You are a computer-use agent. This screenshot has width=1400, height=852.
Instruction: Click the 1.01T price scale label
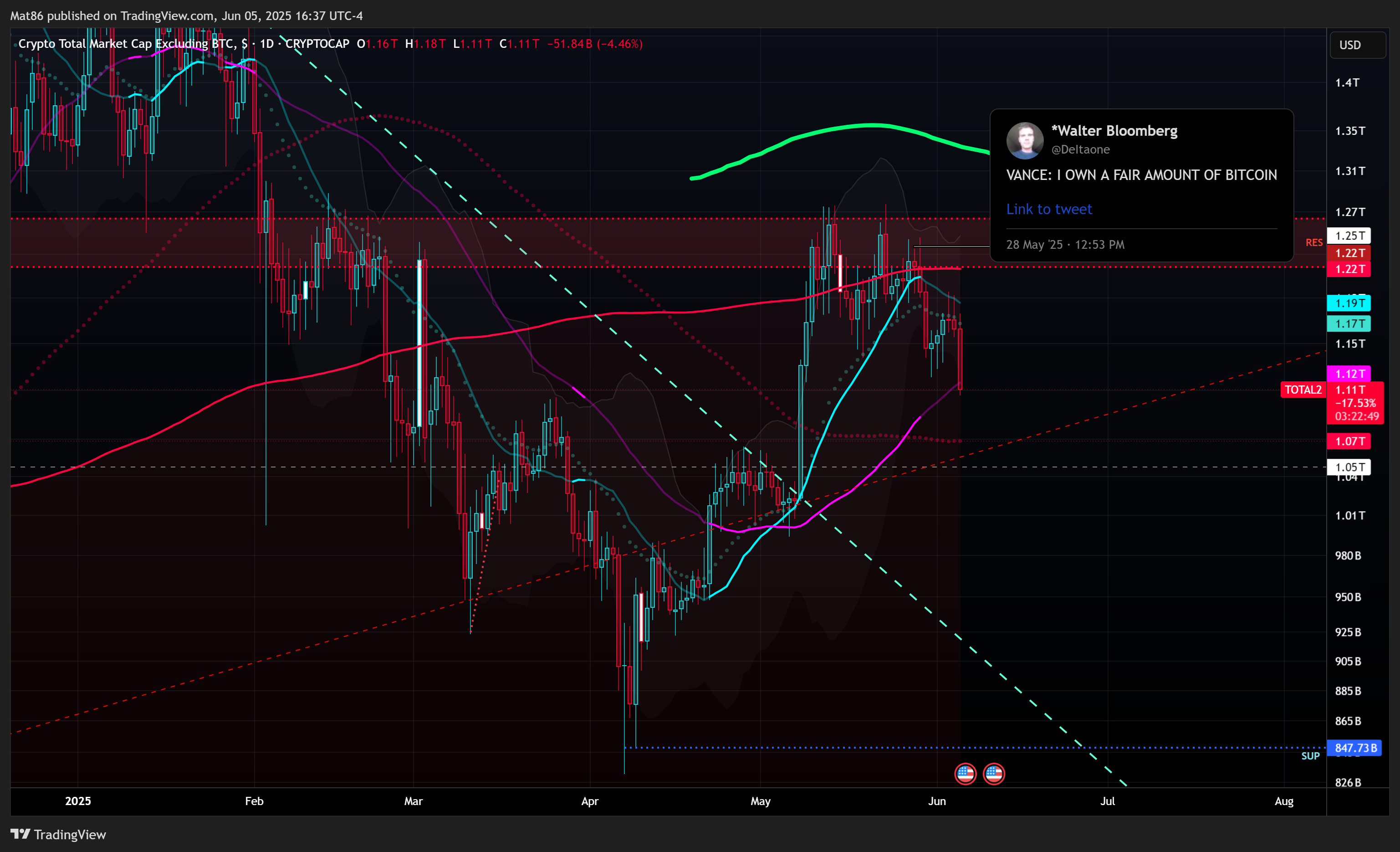1349,515
